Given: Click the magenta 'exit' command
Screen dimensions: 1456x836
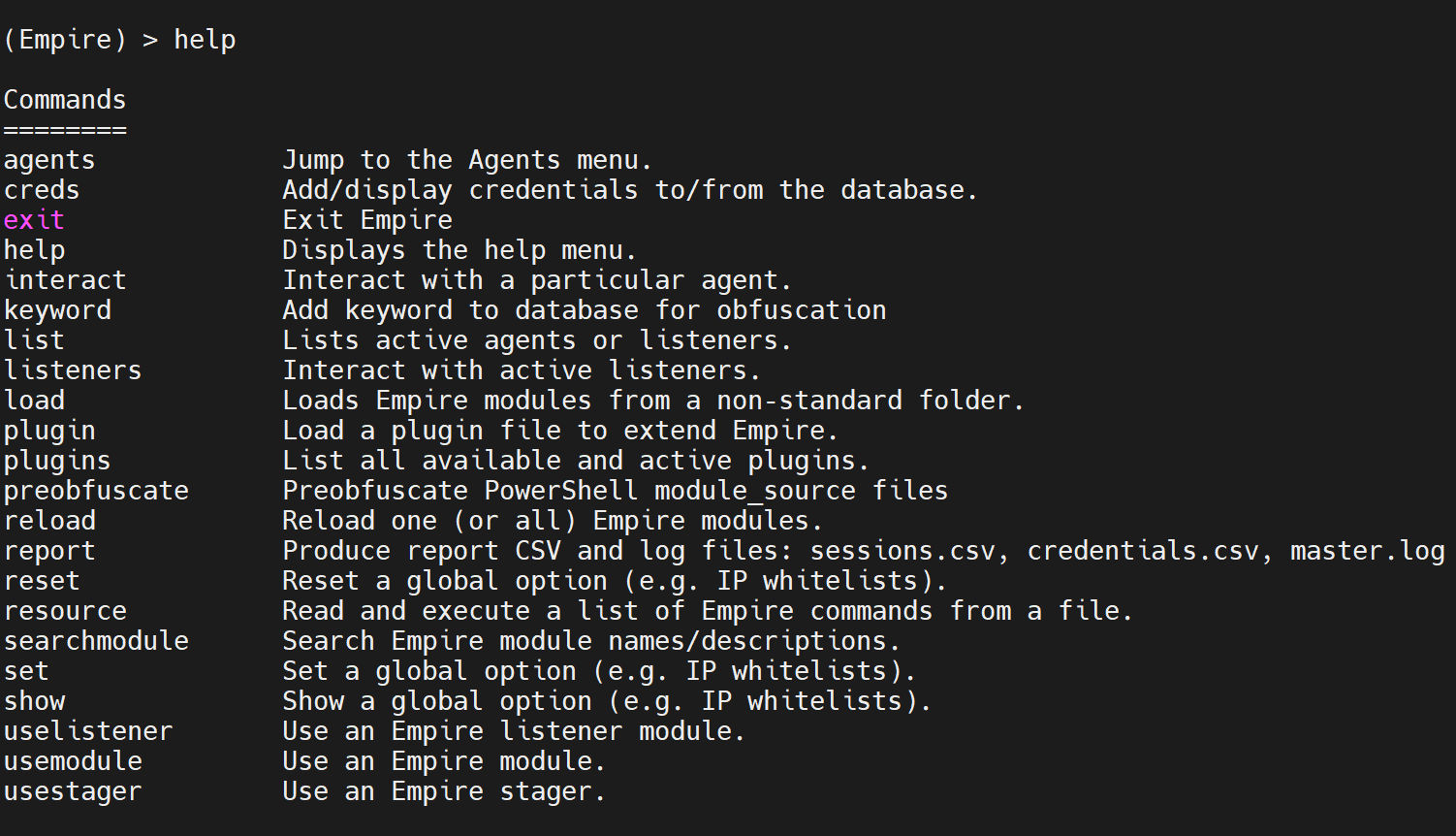Looking at the screenshot, I should coord(34,220).
